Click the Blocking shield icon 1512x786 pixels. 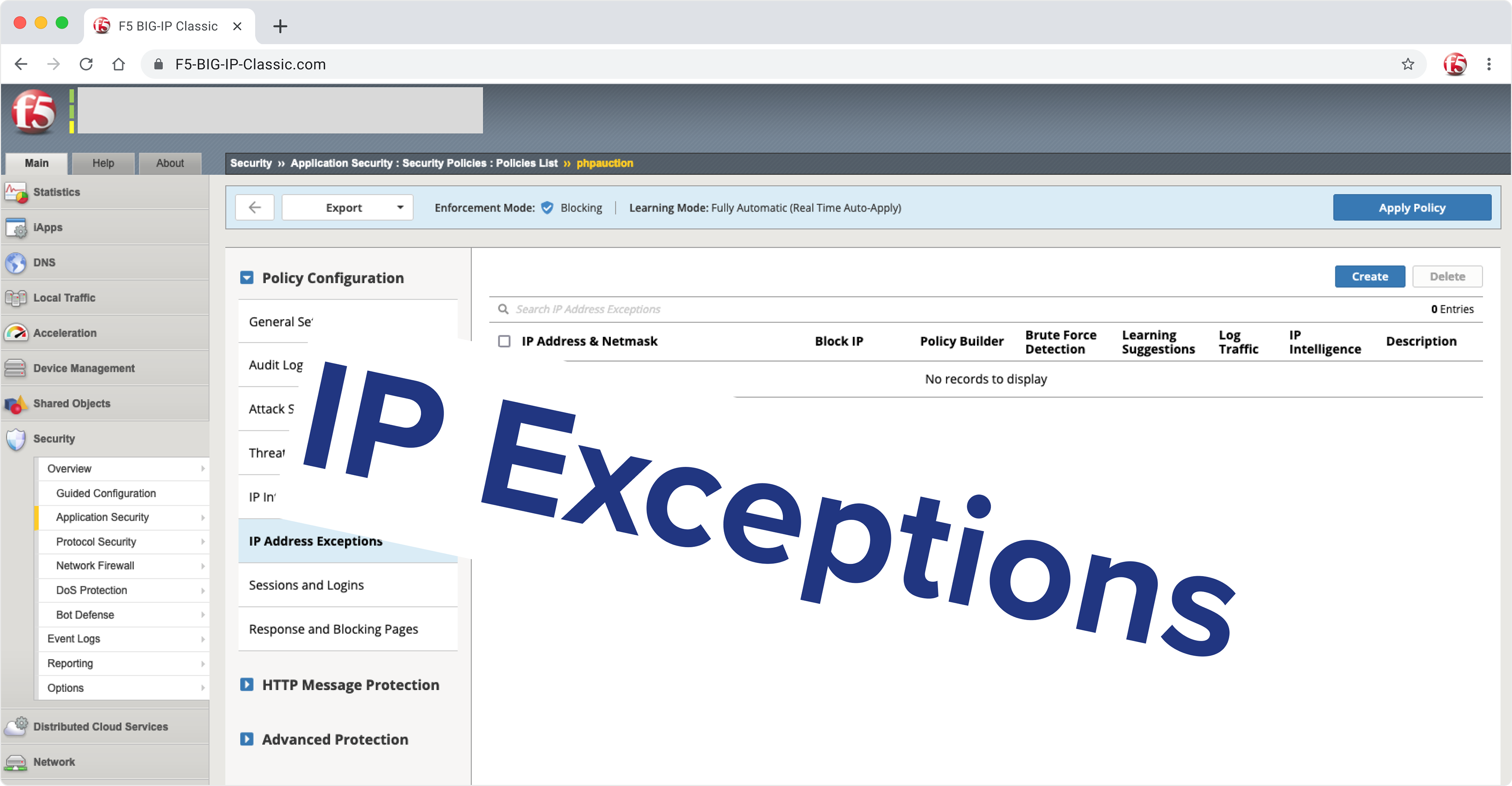click(x=547, y=207)
